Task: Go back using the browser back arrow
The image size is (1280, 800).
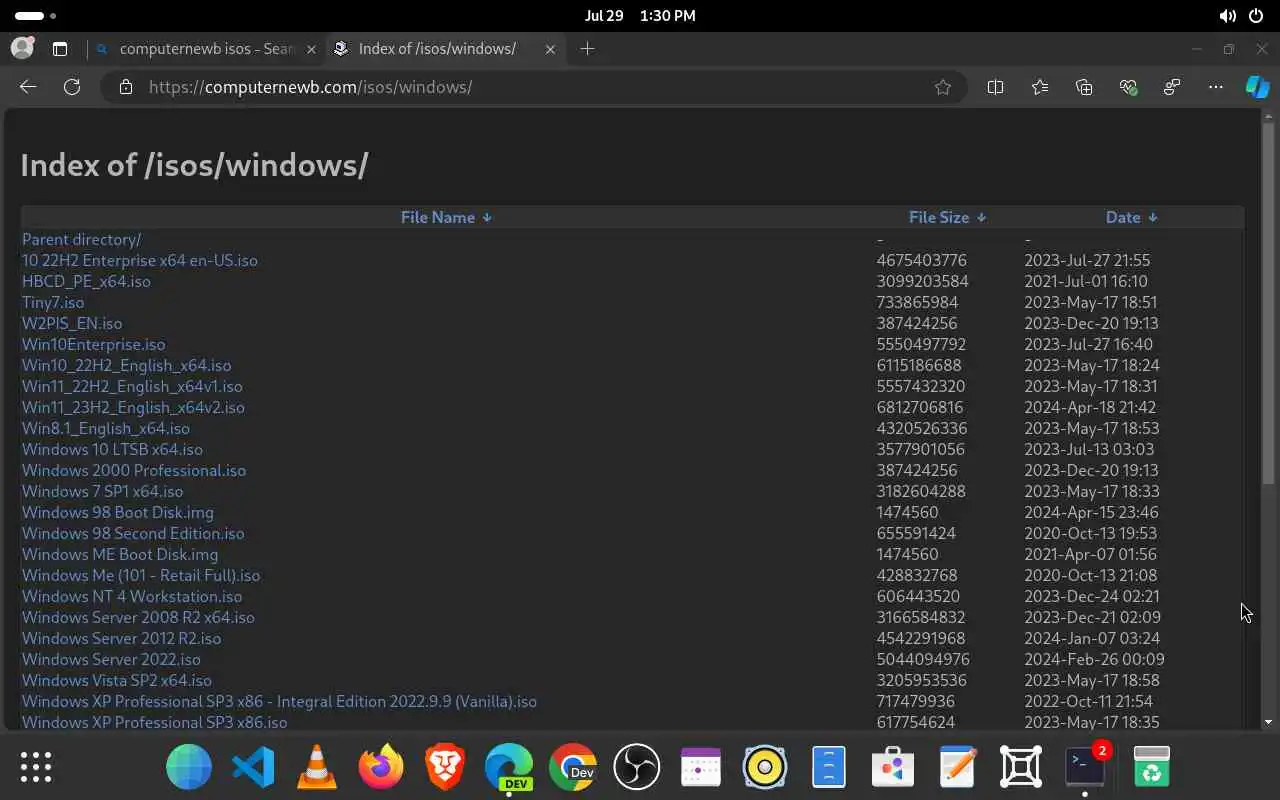Action: click(28, 87)
